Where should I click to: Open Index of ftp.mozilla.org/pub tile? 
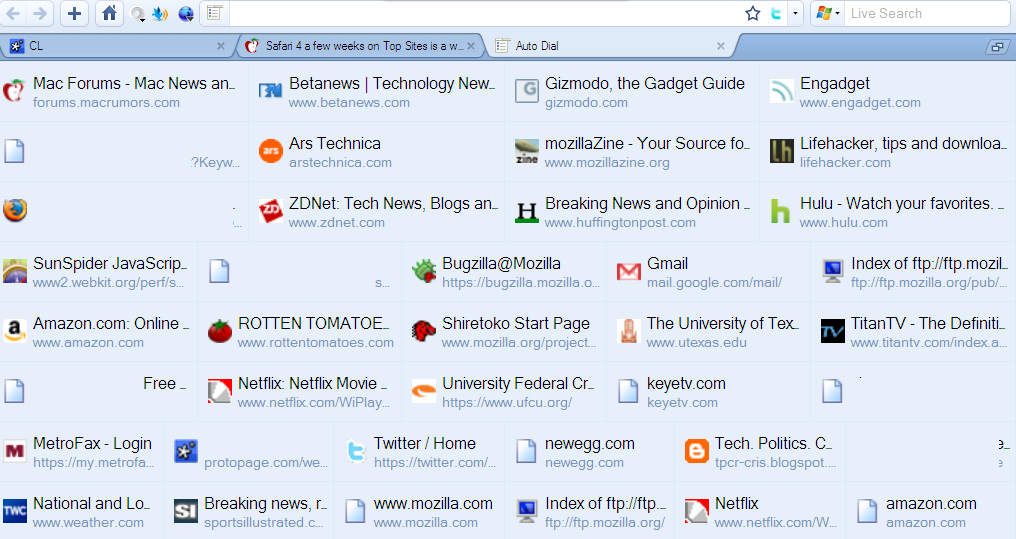[914, 271]
